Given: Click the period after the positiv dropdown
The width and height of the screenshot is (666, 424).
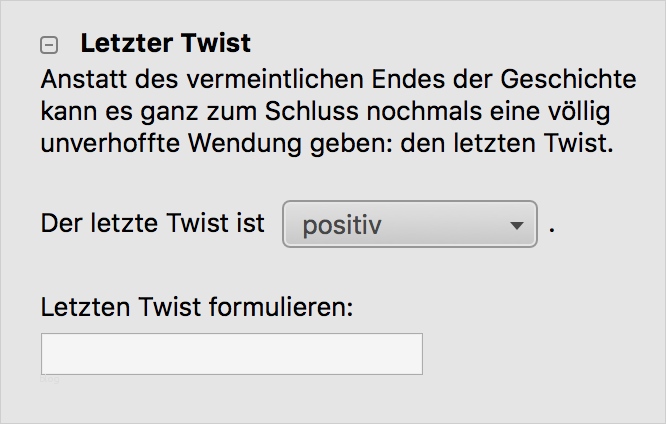Looking at the screenshot, I should tap(552, 226).
